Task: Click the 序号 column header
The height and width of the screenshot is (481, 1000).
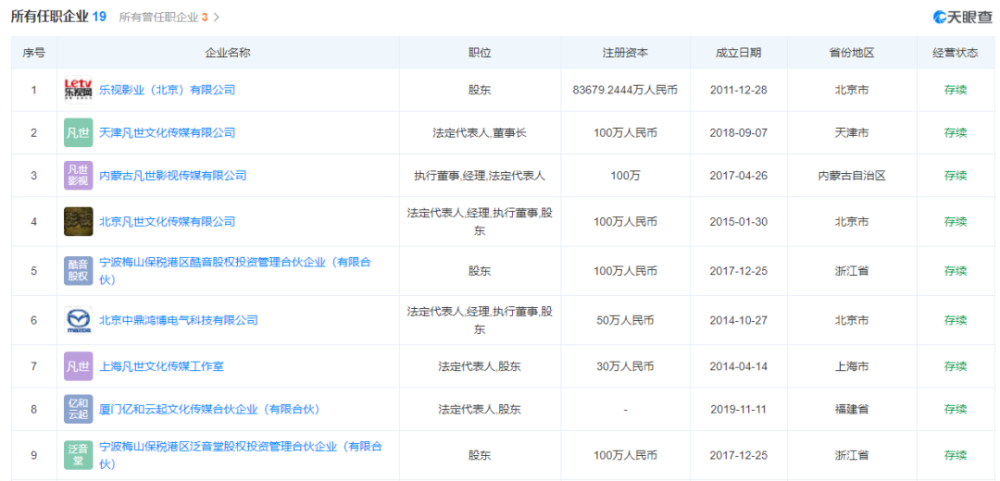Action: (x=34, y=53)
